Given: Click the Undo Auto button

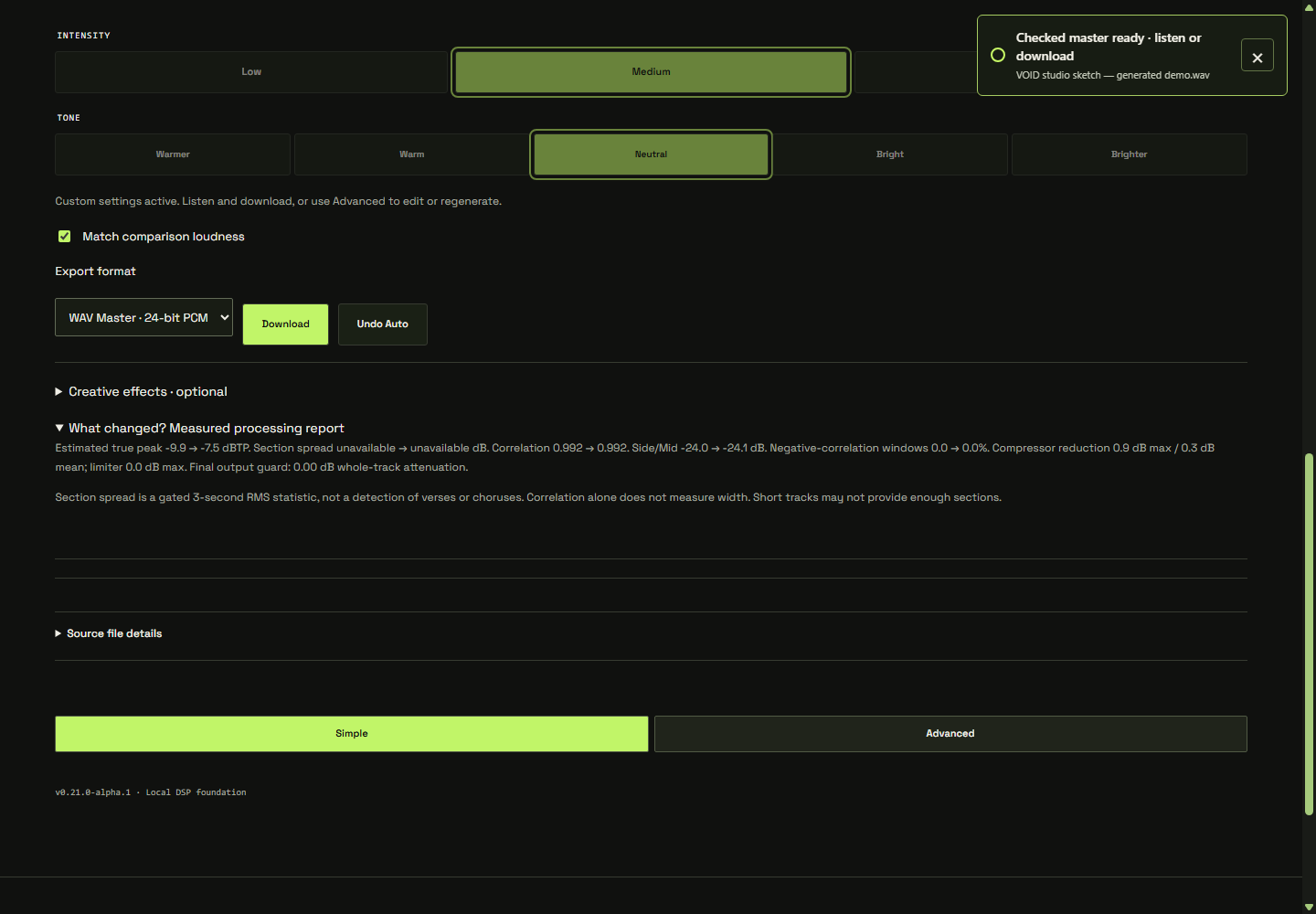Looking at the screenshot, I should click(x=383, y=324).
